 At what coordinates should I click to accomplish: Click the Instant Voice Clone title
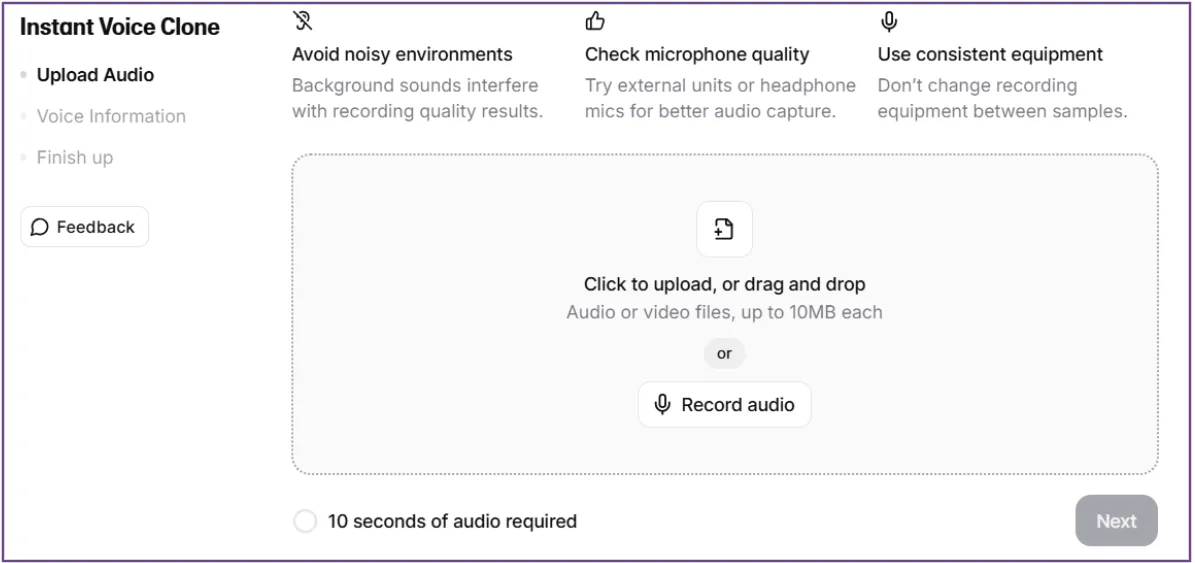(120, 27)
